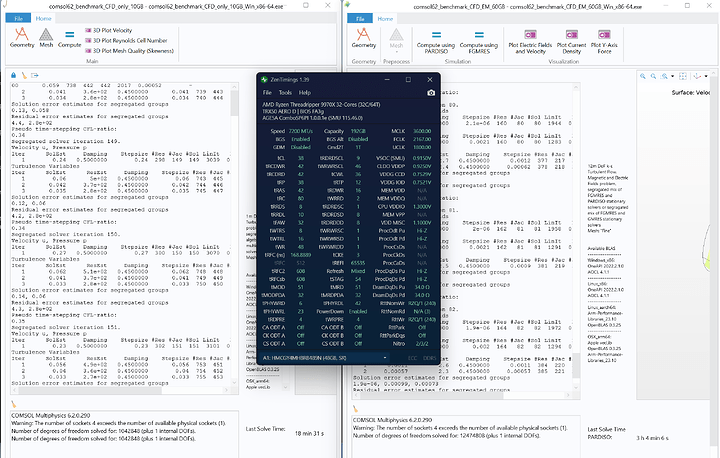Screen dimensions: 720x458
Task: Select Home tab in CFD_only window
Action: pyautogui.click(x=44, y=18)
